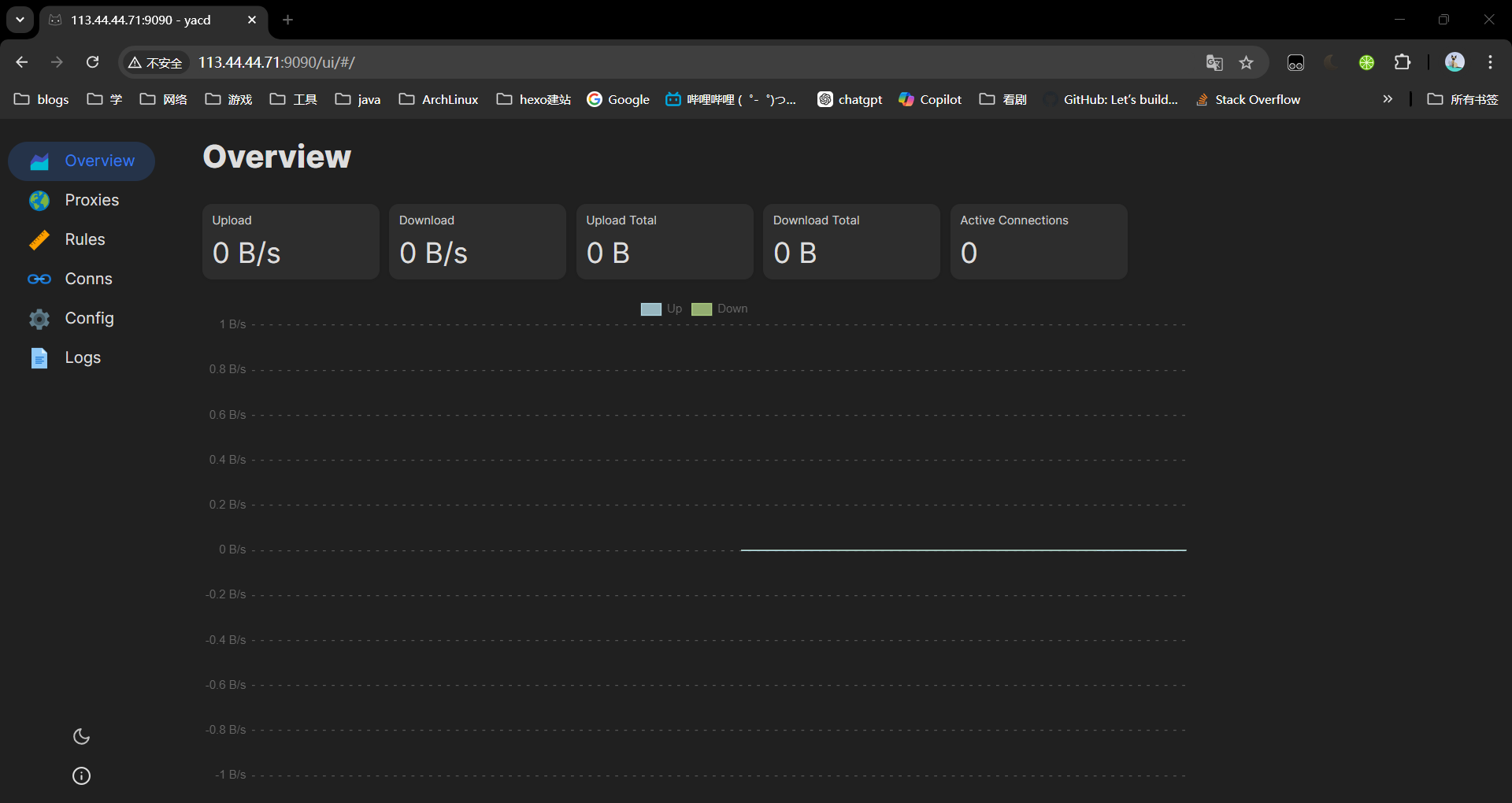Open the ArchLinux bookmark folder
Screen dimensions: 1512x803
tap(439, 99)
